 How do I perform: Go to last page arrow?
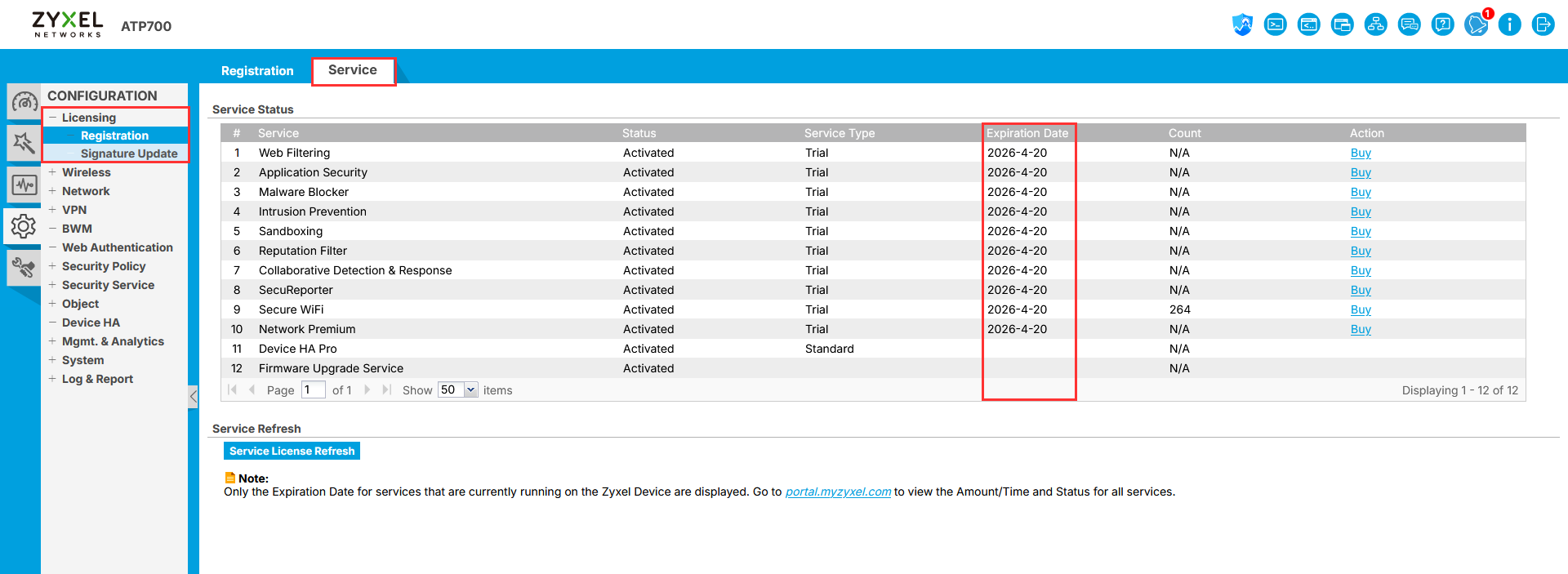(387, 389)
